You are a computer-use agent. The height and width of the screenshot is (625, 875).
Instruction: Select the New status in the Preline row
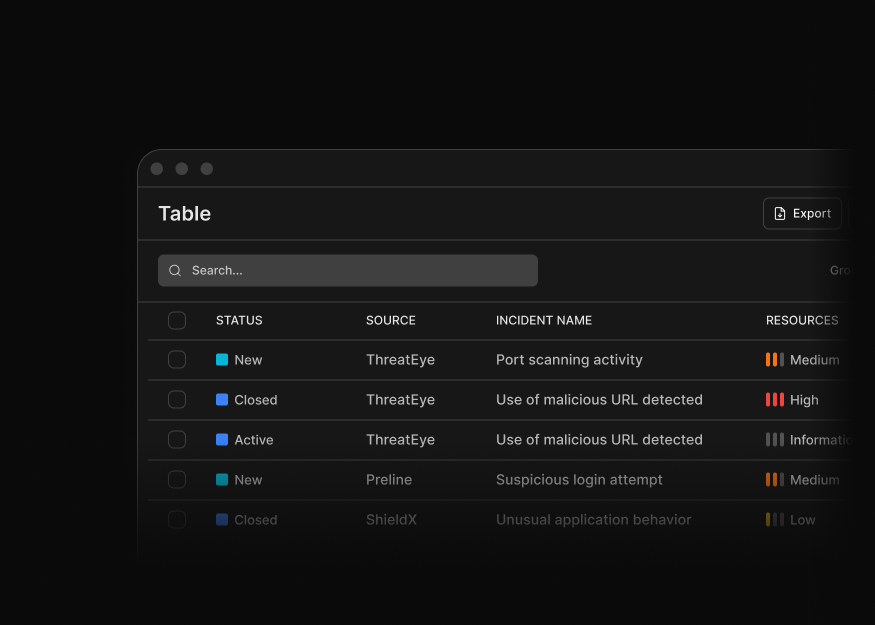[x=248, y=480]
